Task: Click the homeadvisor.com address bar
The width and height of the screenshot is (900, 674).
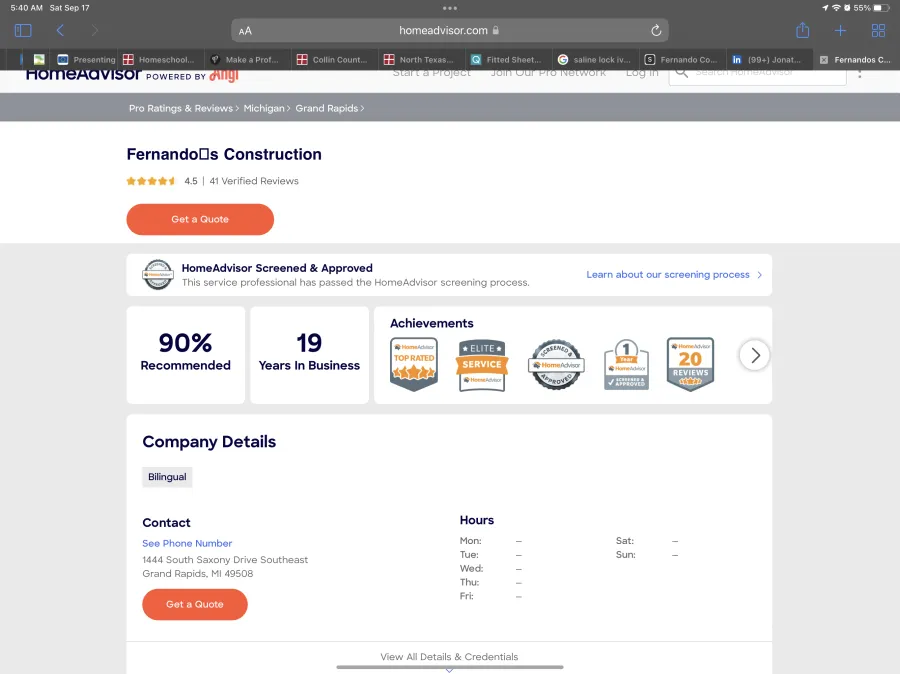Action: pos(449,30)
